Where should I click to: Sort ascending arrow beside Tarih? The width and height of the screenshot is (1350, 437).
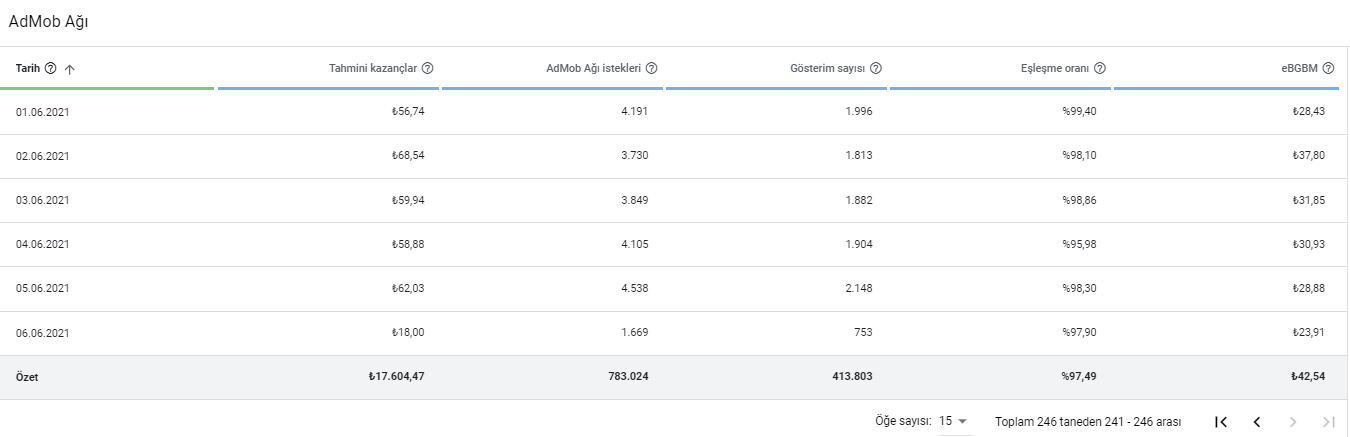point(69,69)
